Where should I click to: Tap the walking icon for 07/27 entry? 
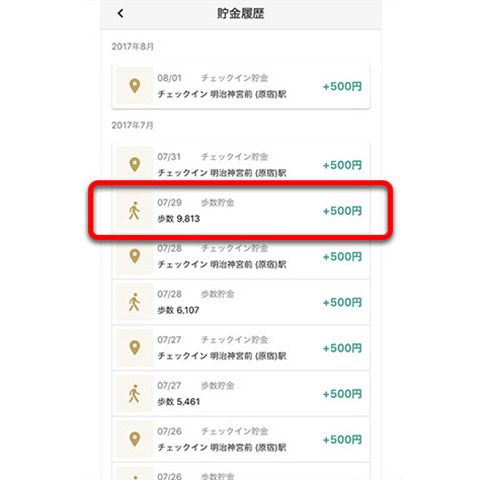tap(134, 394)
